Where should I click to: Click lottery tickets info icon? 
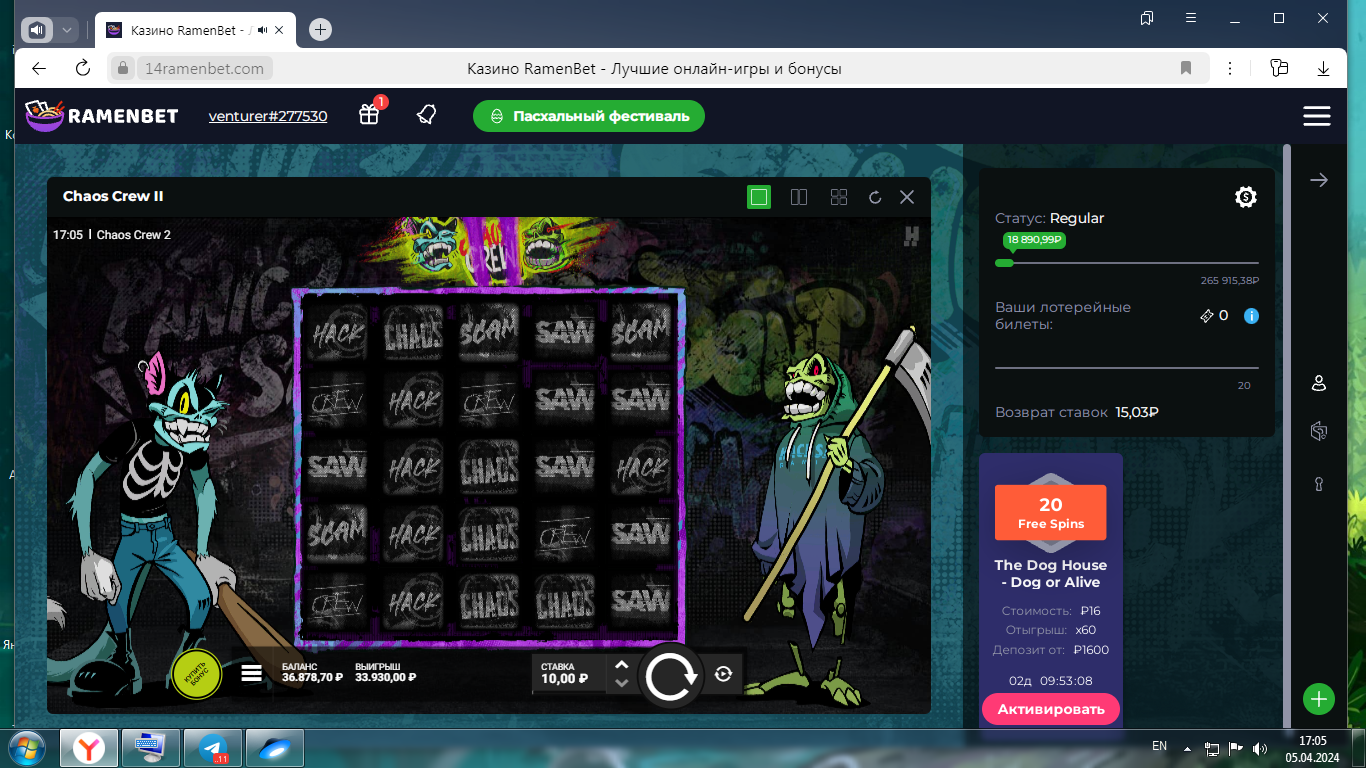pyautogui.click(x=1251, y=316)
